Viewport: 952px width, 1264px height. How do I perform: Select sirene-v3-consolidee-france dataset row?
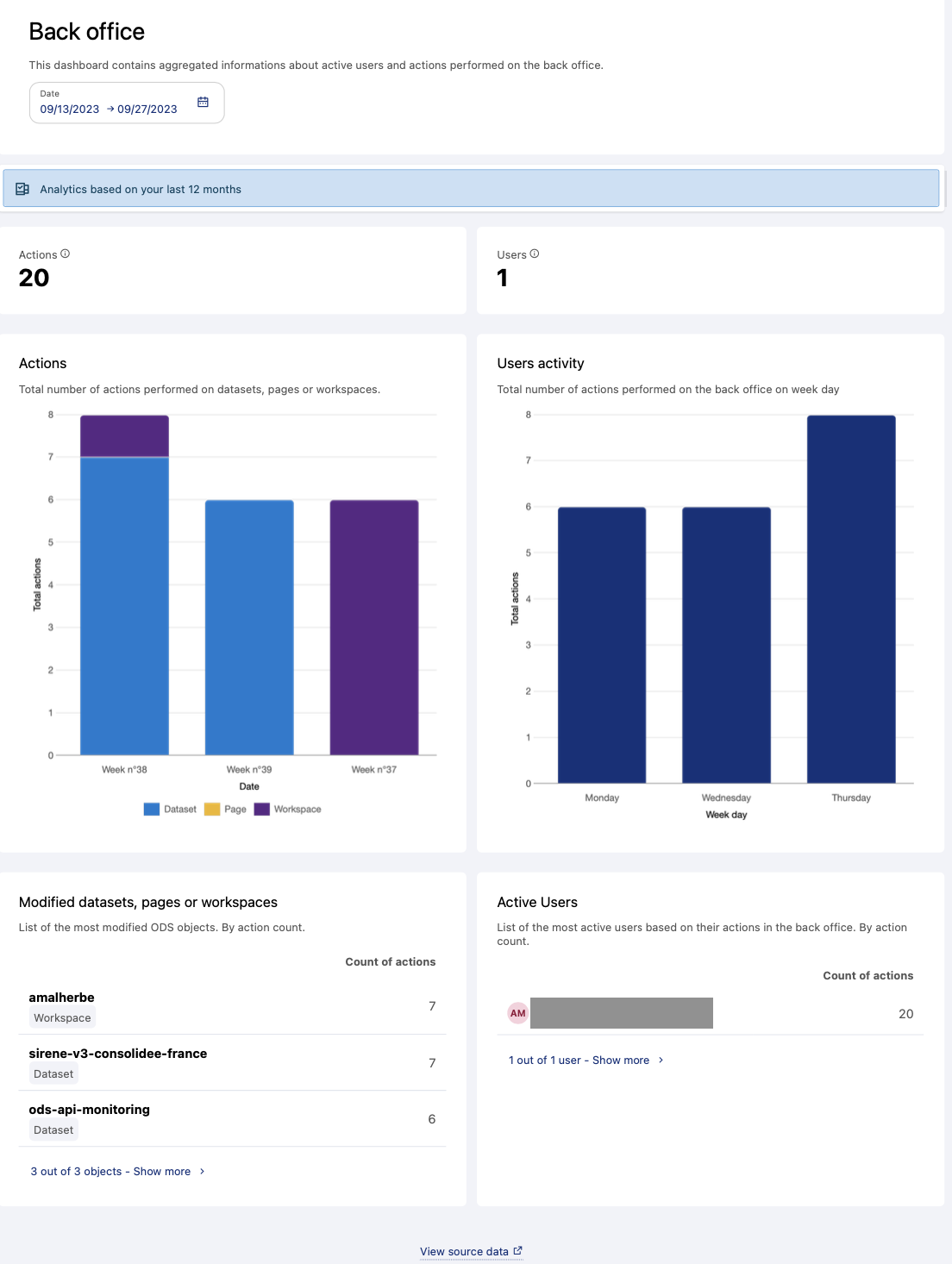[x=232, y=1062]
